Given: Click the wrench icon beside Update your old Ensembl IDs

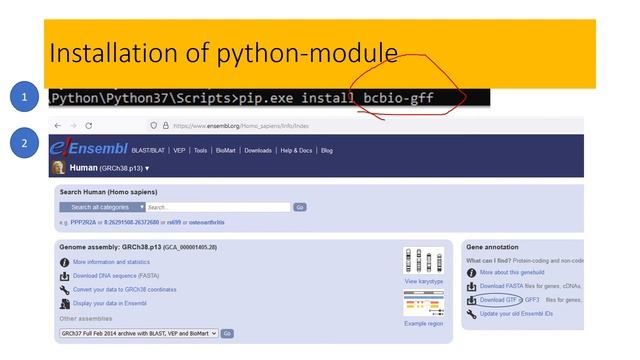Looking at the screenshot, I should pyautogui.click(x=471, y=314).
